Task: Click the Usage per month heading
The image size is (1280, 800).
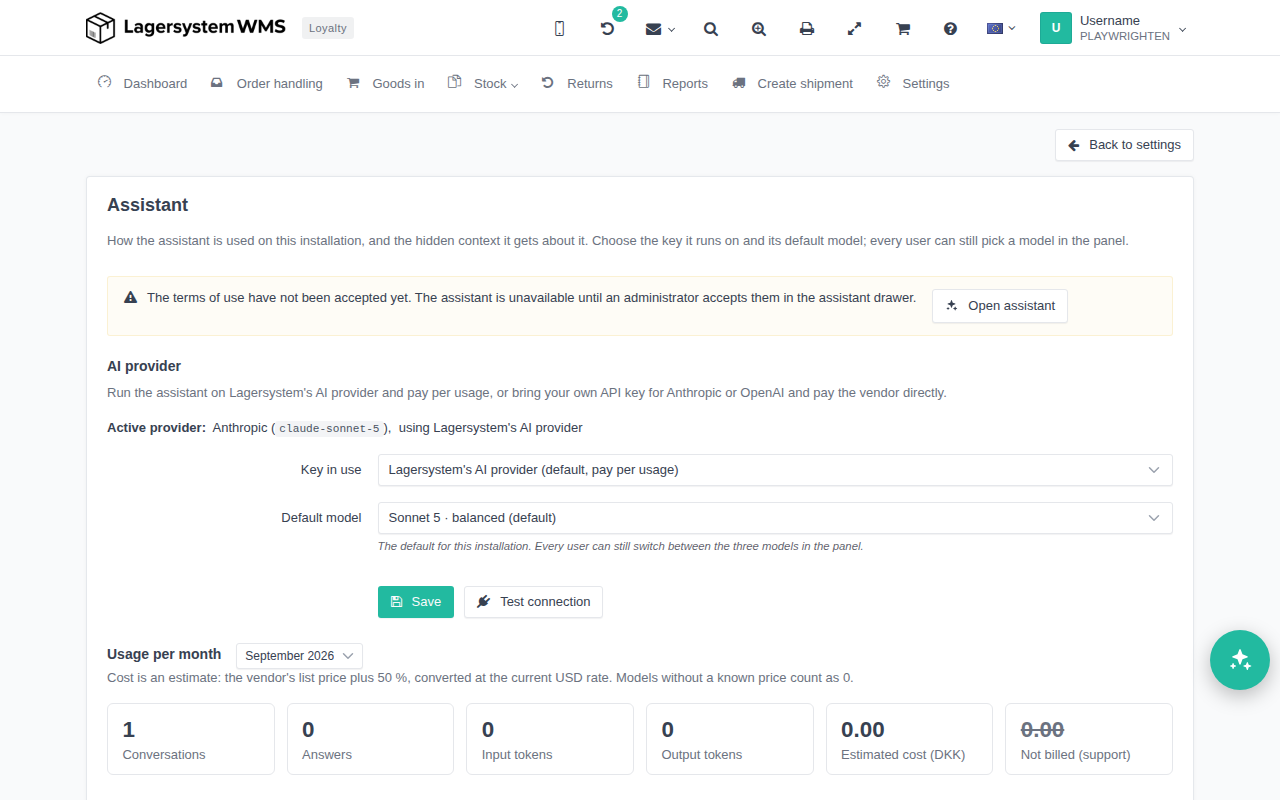Action: [164, 654]
